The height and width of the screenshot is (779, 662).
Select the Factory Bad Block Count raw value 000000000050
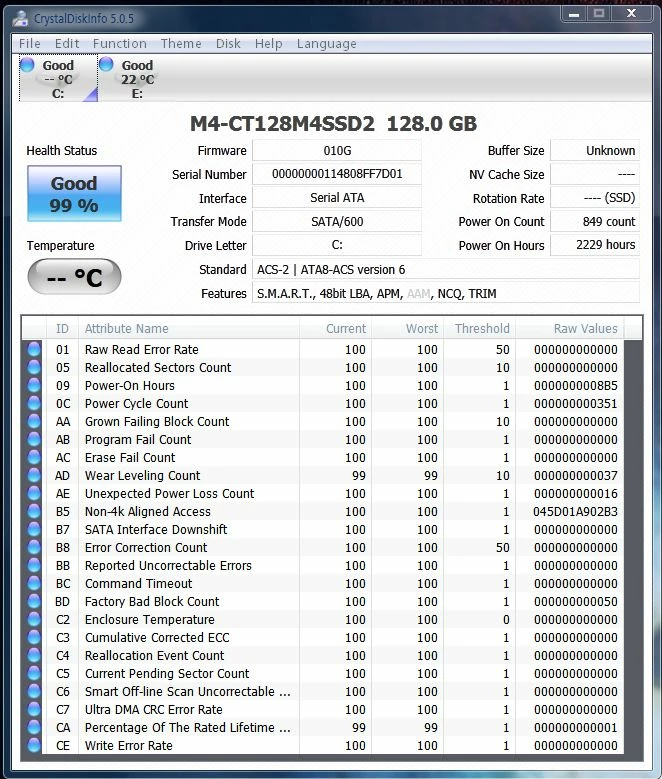[576, 601]
